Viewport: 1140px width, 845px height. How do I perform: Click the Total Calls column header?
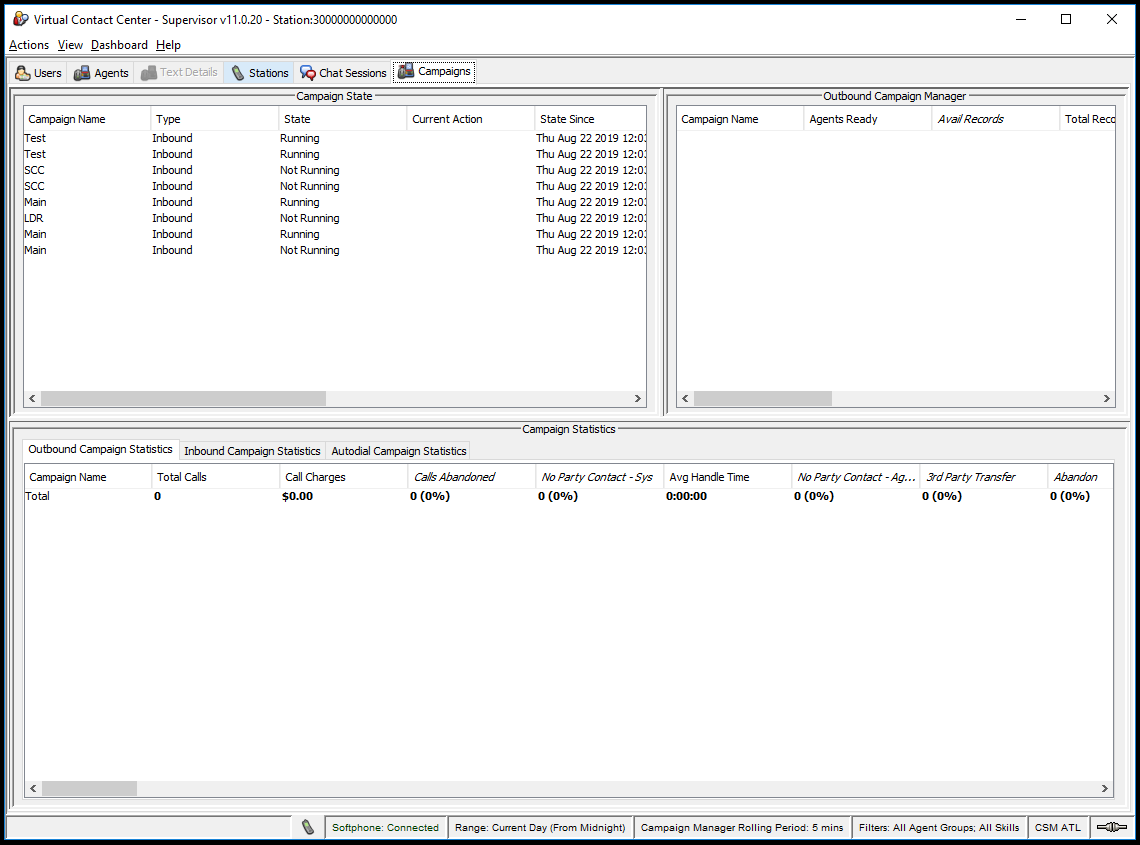click(216, 477)
